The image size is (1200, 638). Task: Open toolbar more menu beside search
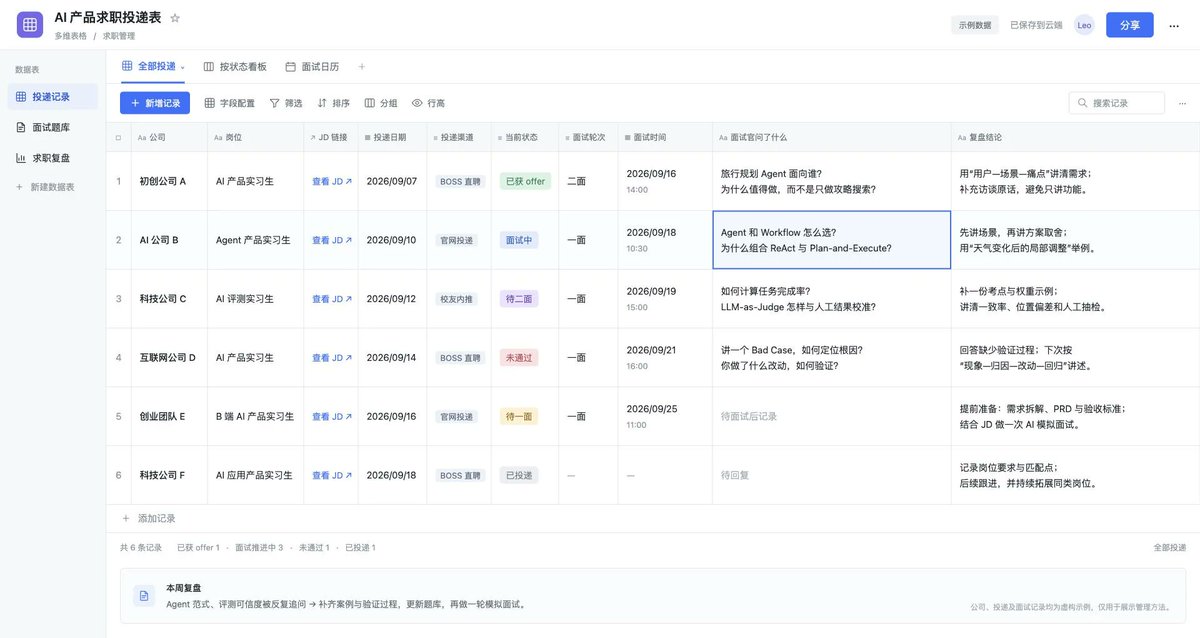click(x=1182, y=103)
